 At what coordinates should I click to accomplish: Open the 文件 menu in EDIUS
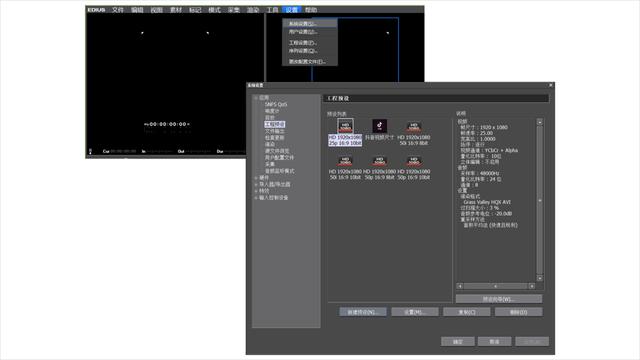(x=118, y=10)
